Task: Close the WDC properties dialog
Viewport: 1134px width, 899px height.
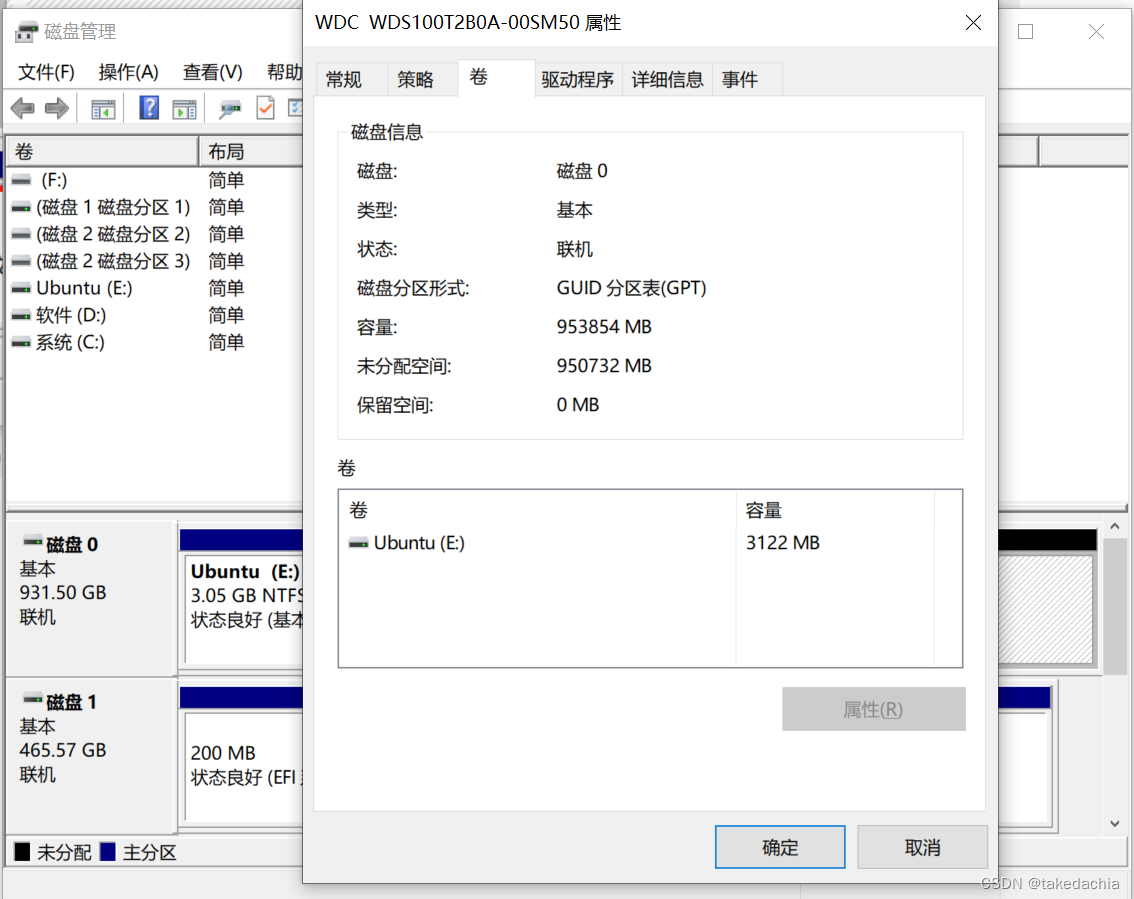Action: (973, 23)
